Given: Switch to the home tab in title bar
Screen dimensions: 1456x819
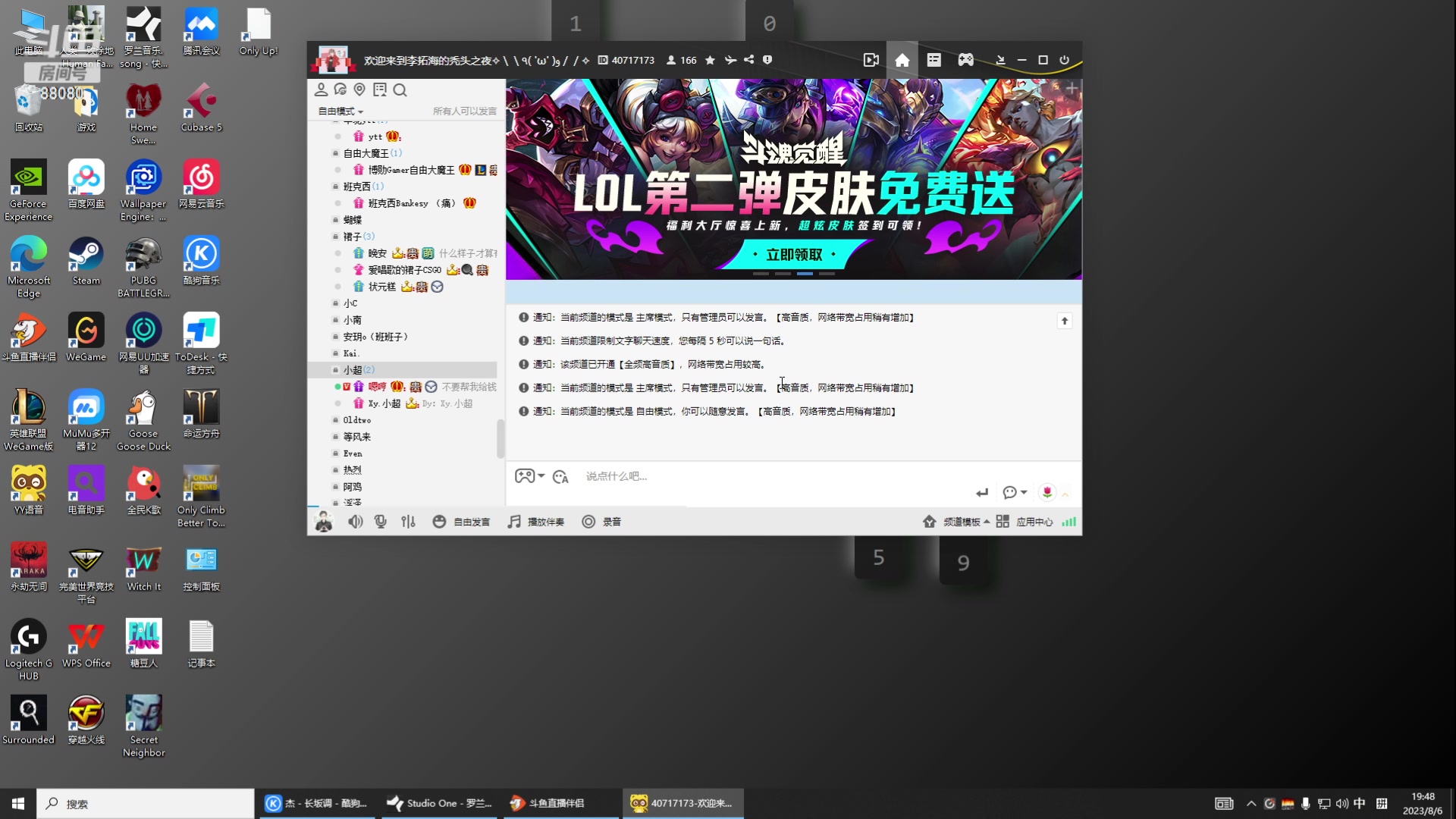Looking at the screenshot, I should pos(902,60).
